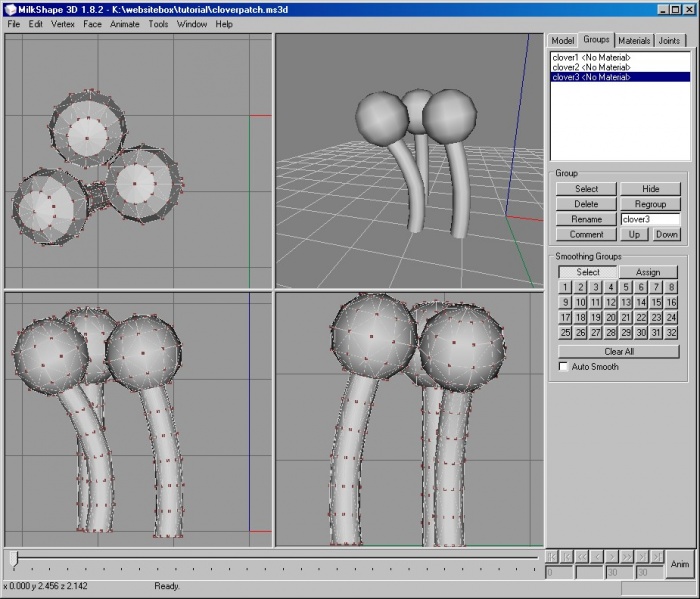This screenshot has height=599, width=700.
Task: Enable the Auto Smooth checkbox
Action: click(x=564, y=367)
